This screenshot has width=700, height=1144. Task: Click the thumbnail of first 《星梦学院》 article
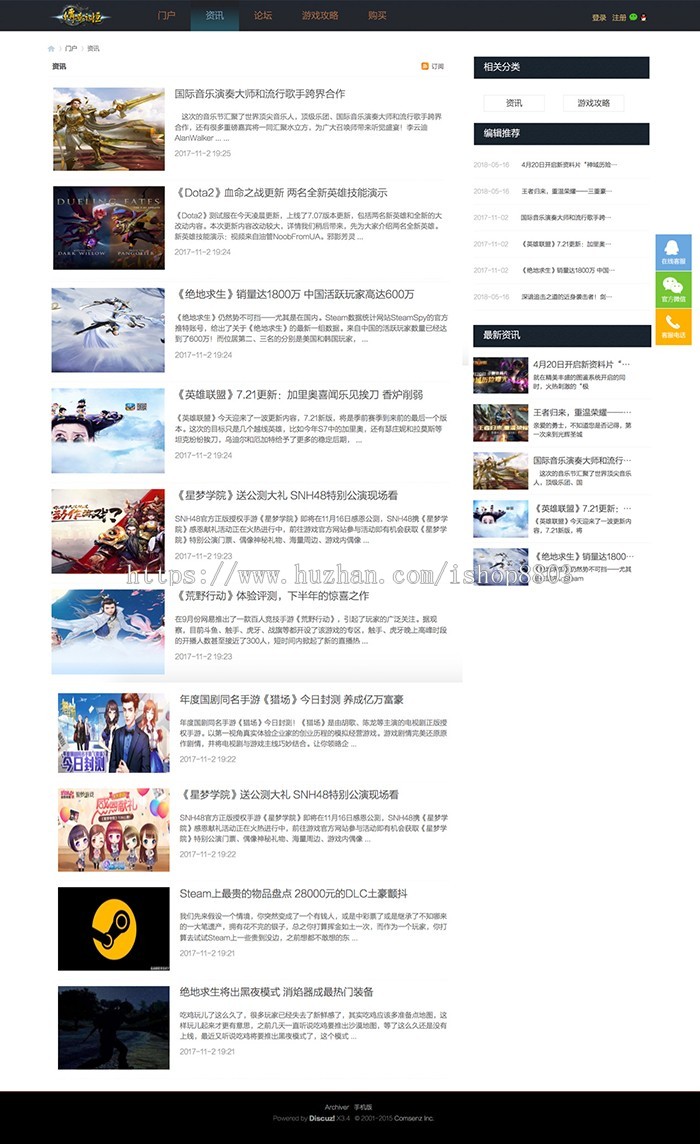[108, 531]
